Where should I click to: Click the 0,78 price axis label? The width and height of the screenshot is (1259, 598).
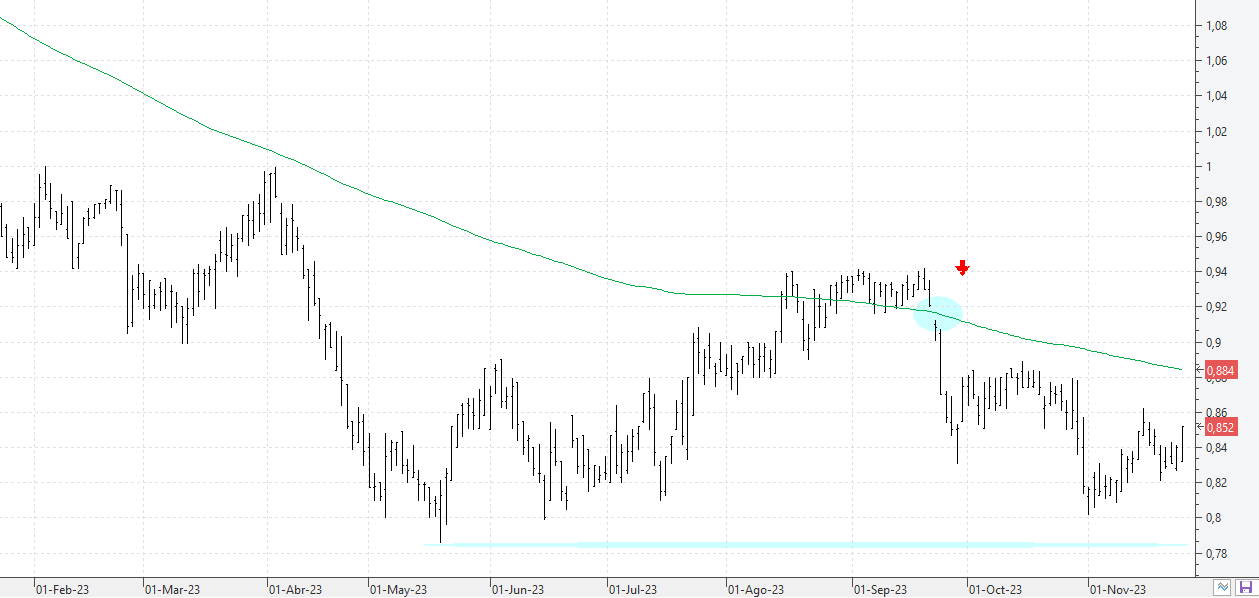pos(1217,553)
